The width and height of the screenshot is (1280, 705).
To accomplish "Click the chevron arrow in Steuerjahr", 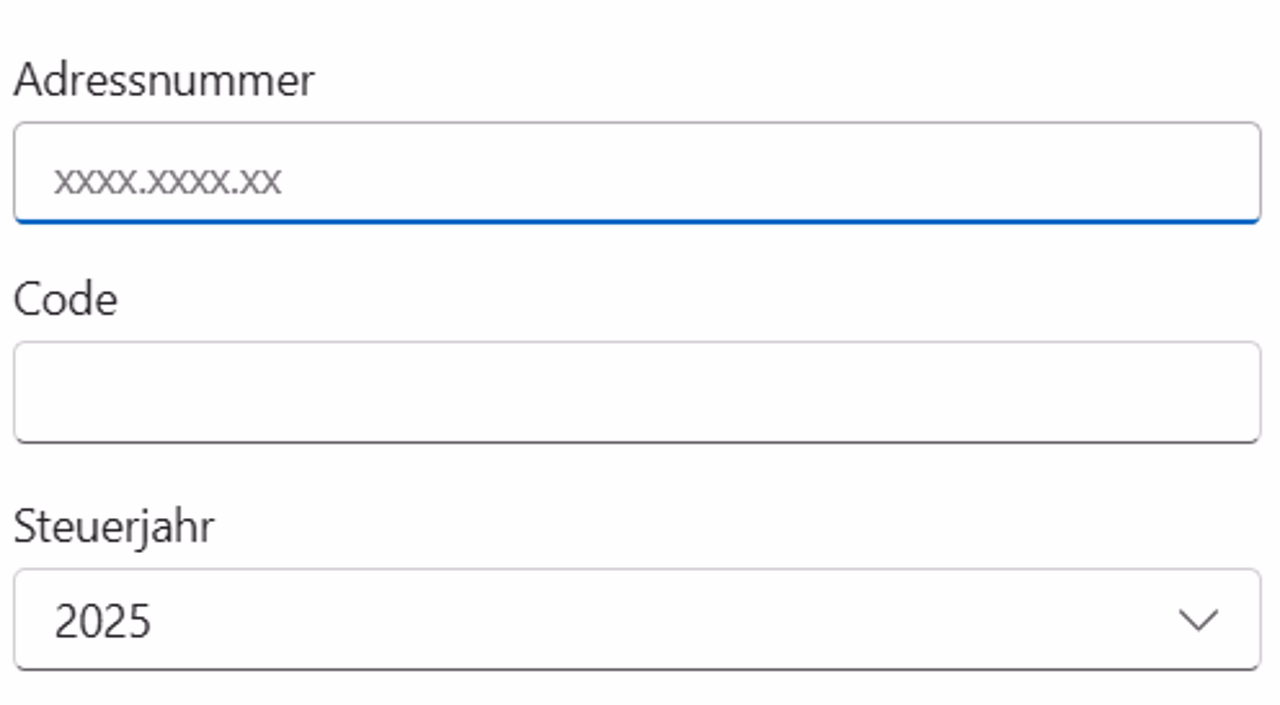I will 1197,620.
